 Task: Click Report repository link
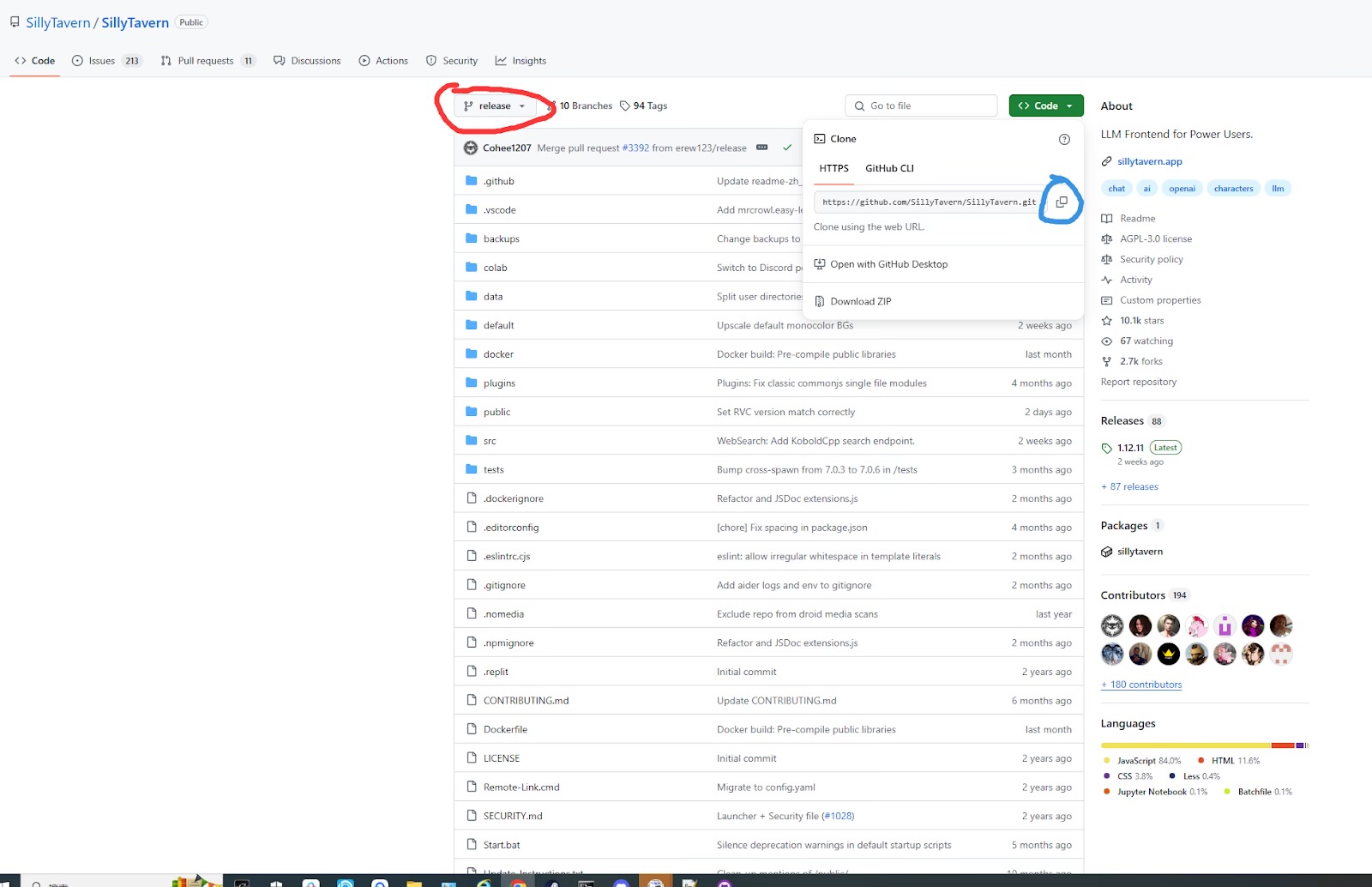coord(1138,382)
